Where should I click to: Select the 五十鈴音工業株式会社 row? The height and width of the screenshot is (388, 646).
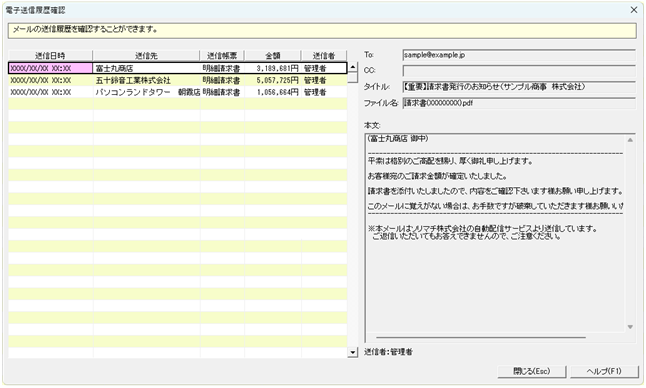click(178, 80)
